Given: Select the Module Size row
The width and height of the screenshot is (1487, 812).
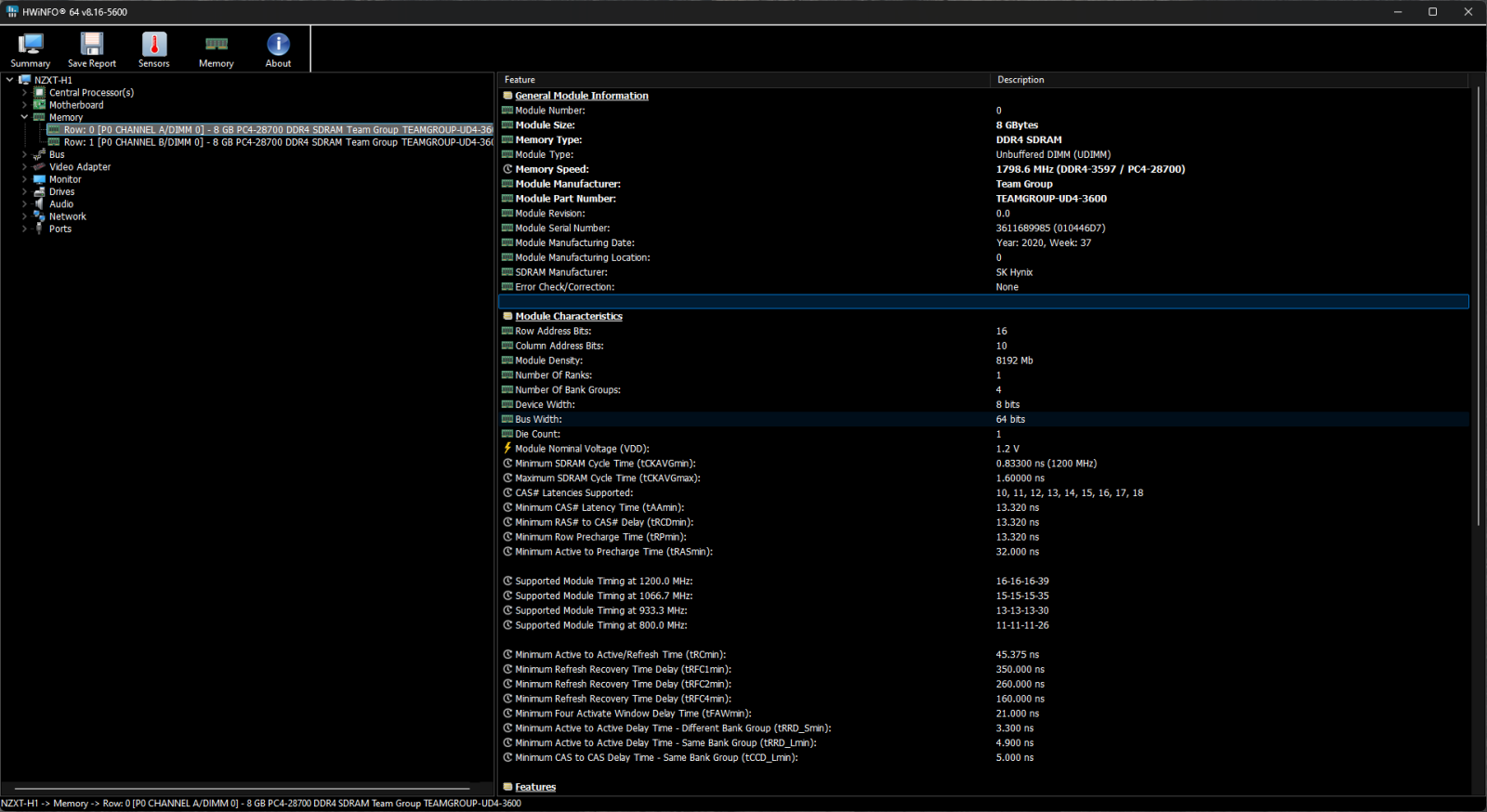Looking at the screenshot, I should 983,125.
